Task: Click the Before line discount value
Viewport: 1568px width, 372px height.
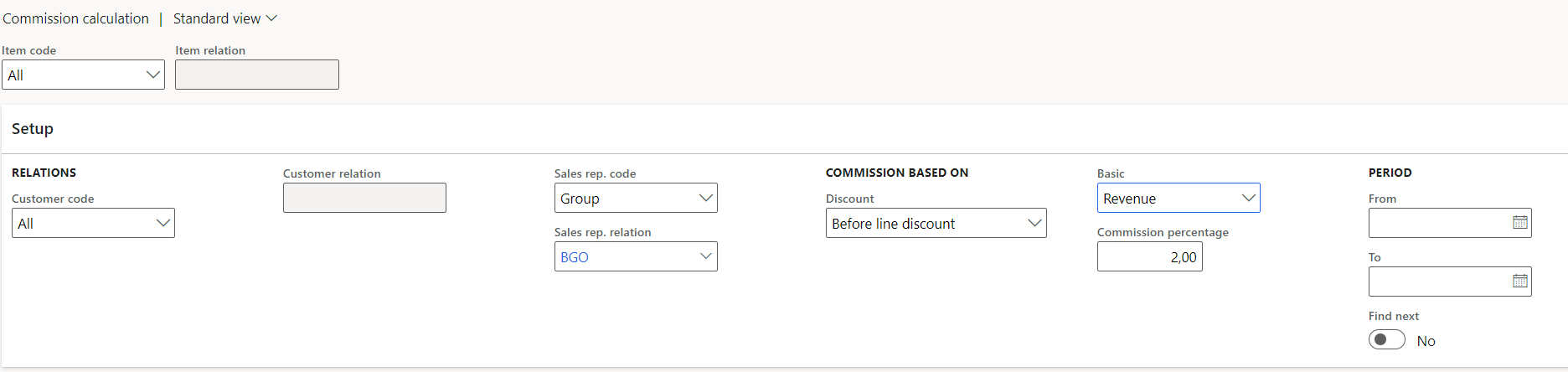Action: (x=893, y=224)
